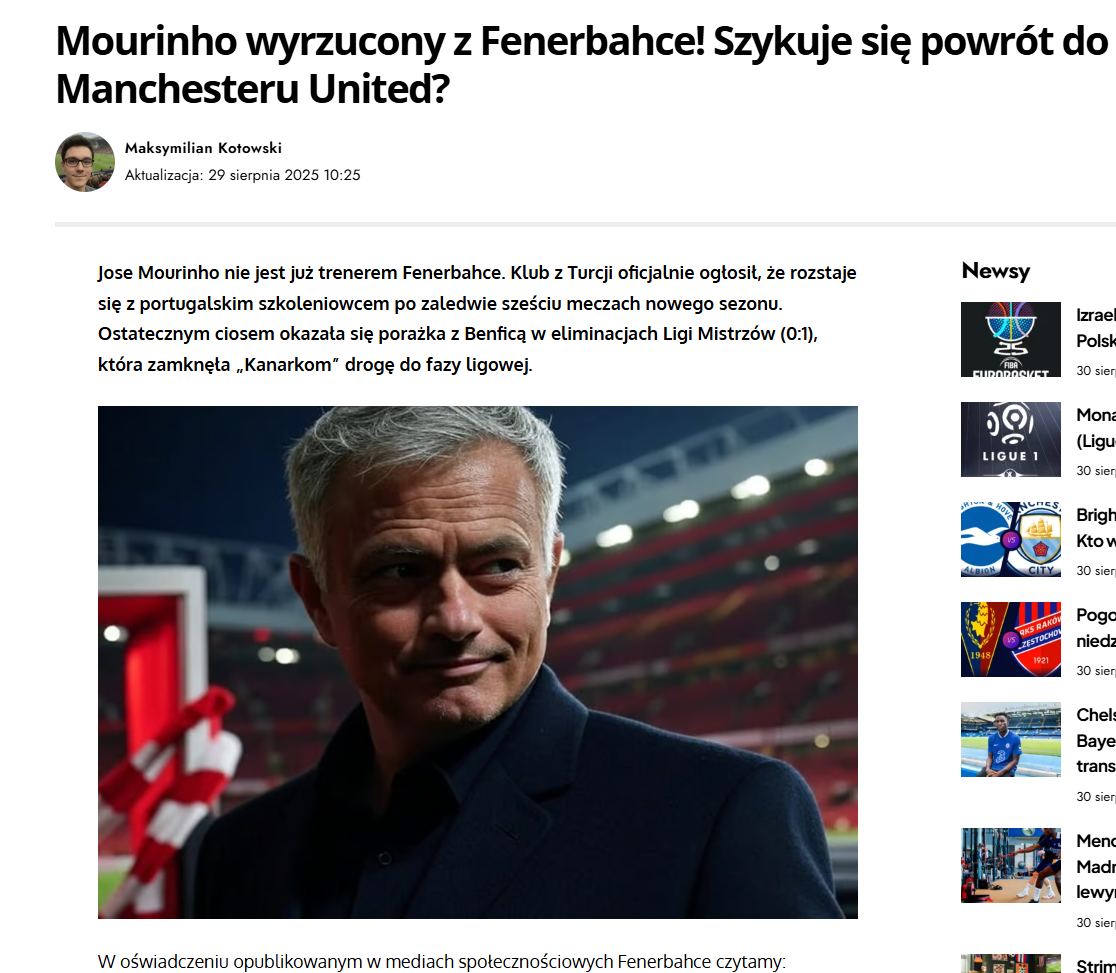
Task: Open the Brighton vs City badges thumbnail
Action: [1011, 539]
